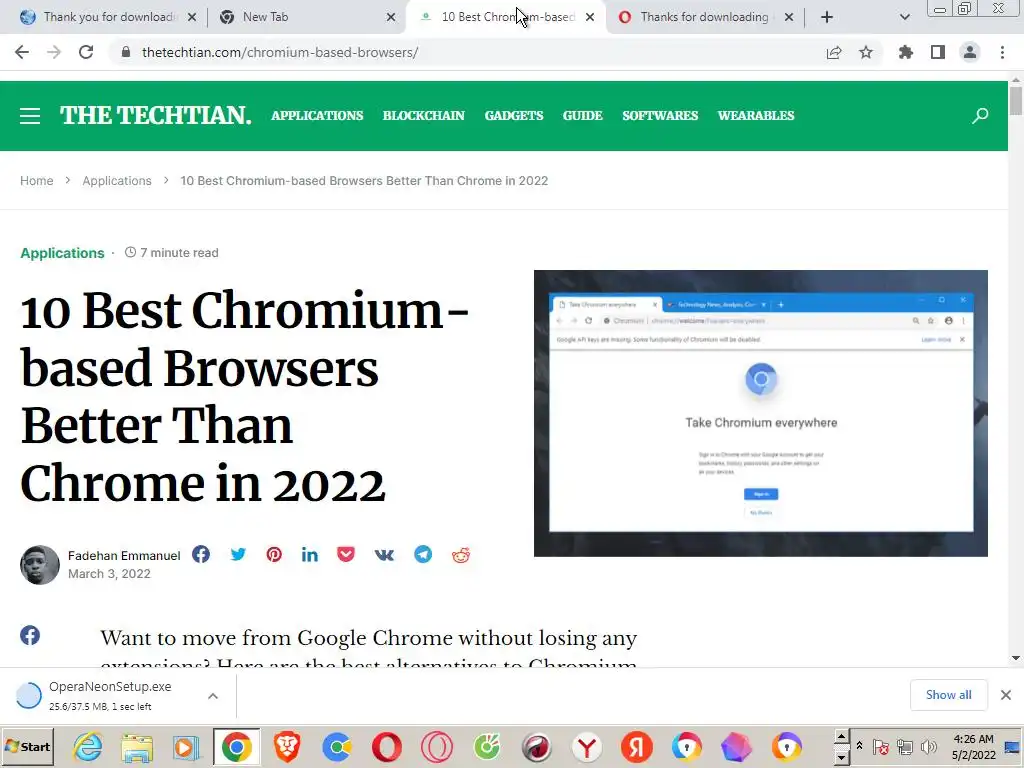Open the GUIDE nav menu
Screen dimensions: 1024x768
coord(583,116)
